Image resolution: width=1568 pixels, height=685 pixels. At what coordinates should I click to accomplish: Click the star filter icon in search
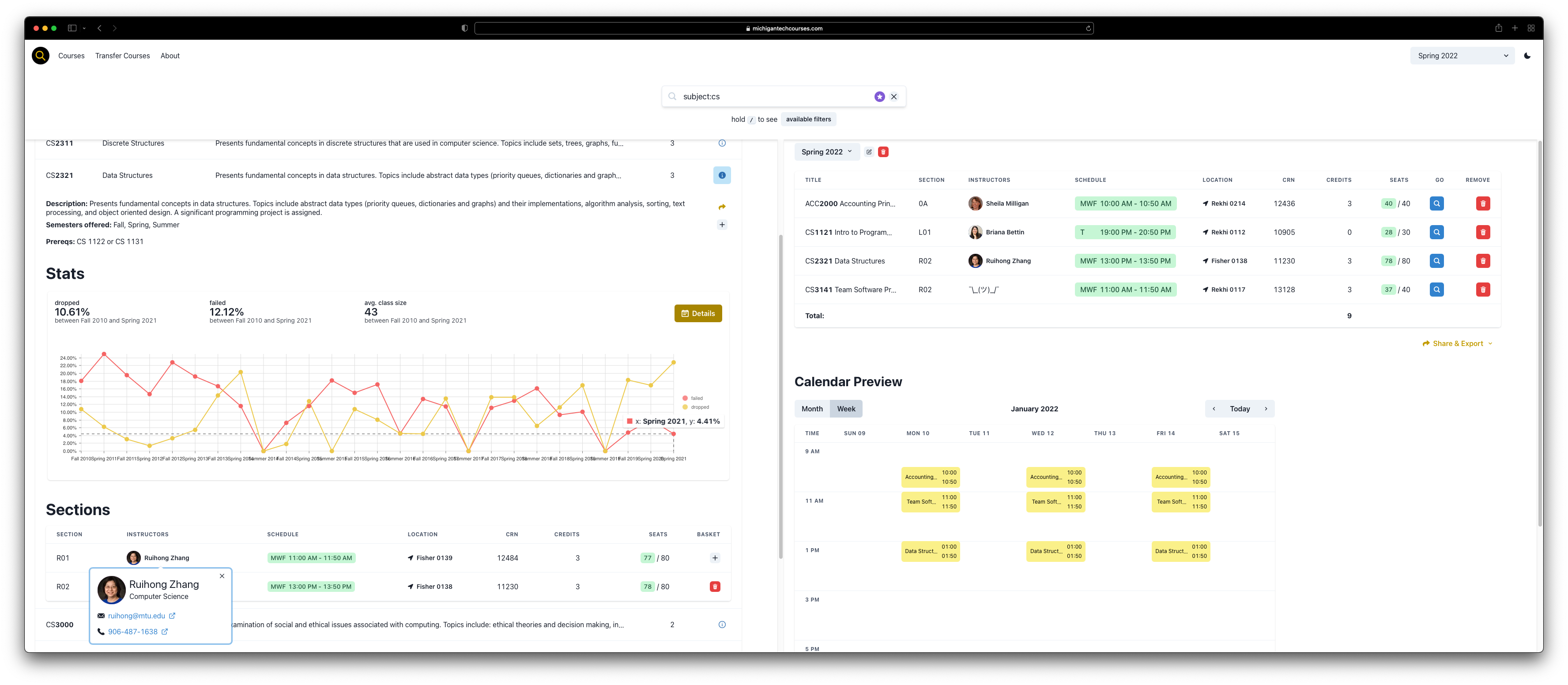point(879,97)
